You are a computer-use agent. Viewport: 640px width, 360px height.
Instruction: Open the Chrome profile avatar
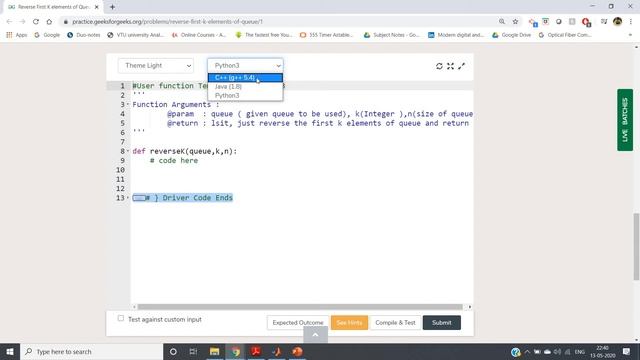pyautogui.click(x=618, y=22)
